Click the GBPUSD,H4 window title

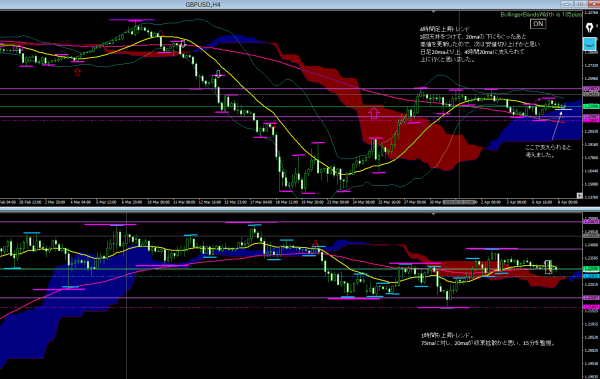[203, 5]
